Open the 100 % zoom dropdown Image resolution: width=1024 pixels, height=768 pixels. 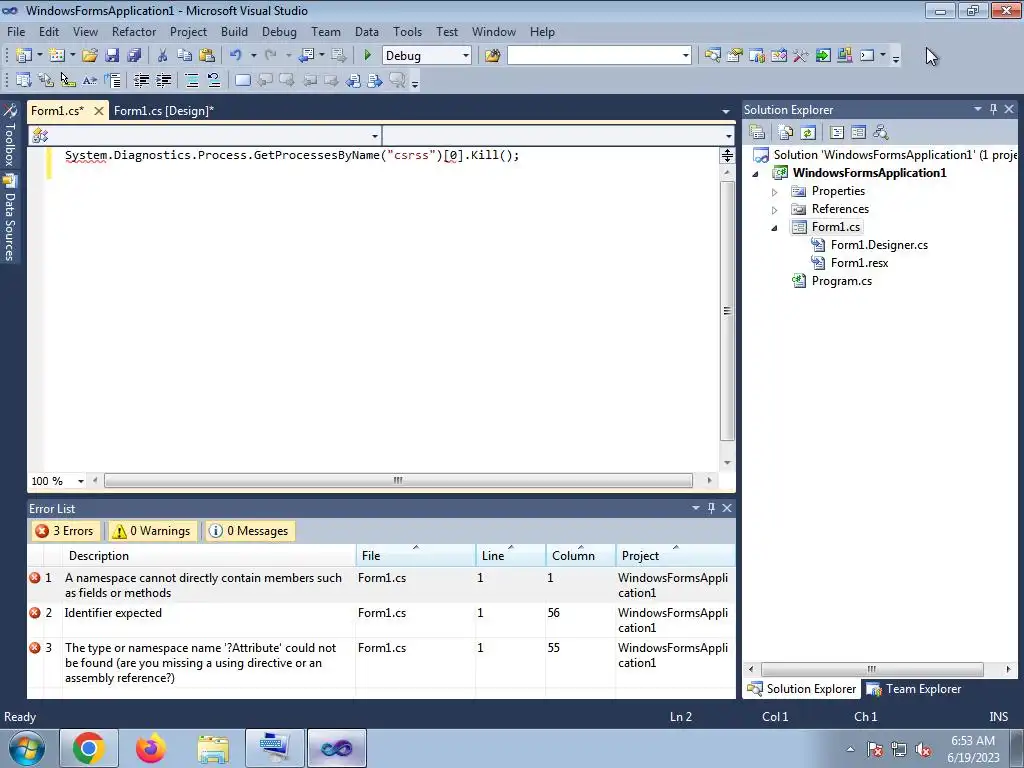pos(80,481)
